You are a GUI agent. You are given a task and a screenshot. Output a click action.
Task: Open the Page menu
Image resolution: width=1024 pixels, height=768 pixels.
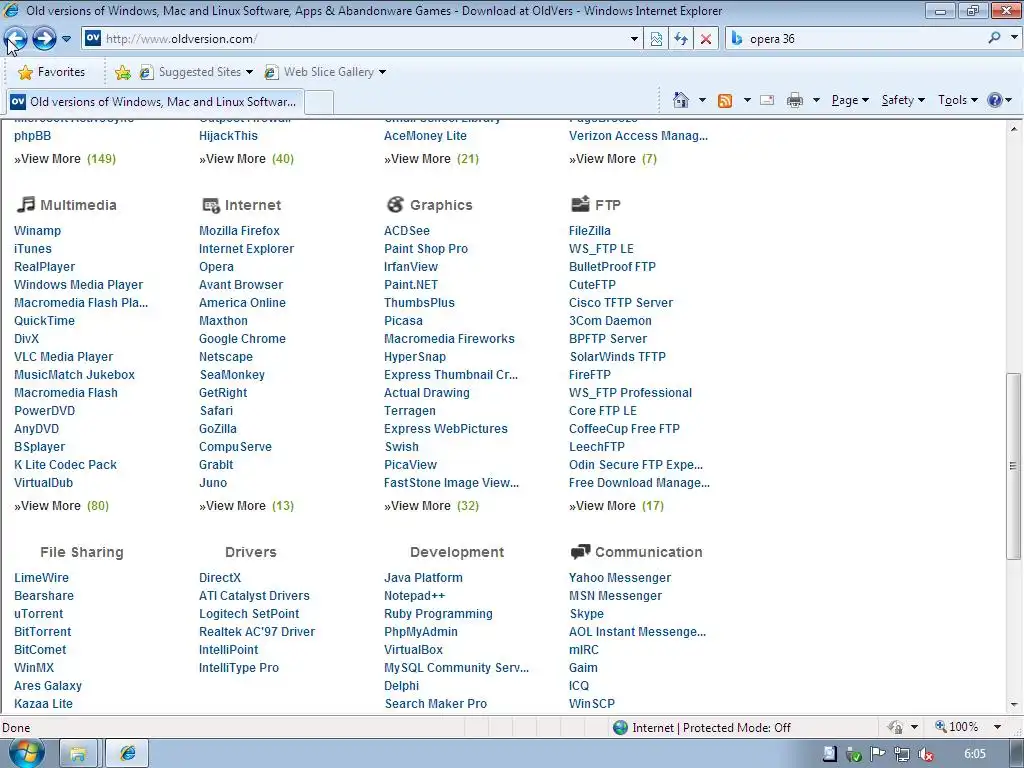[x=850, y=100]
